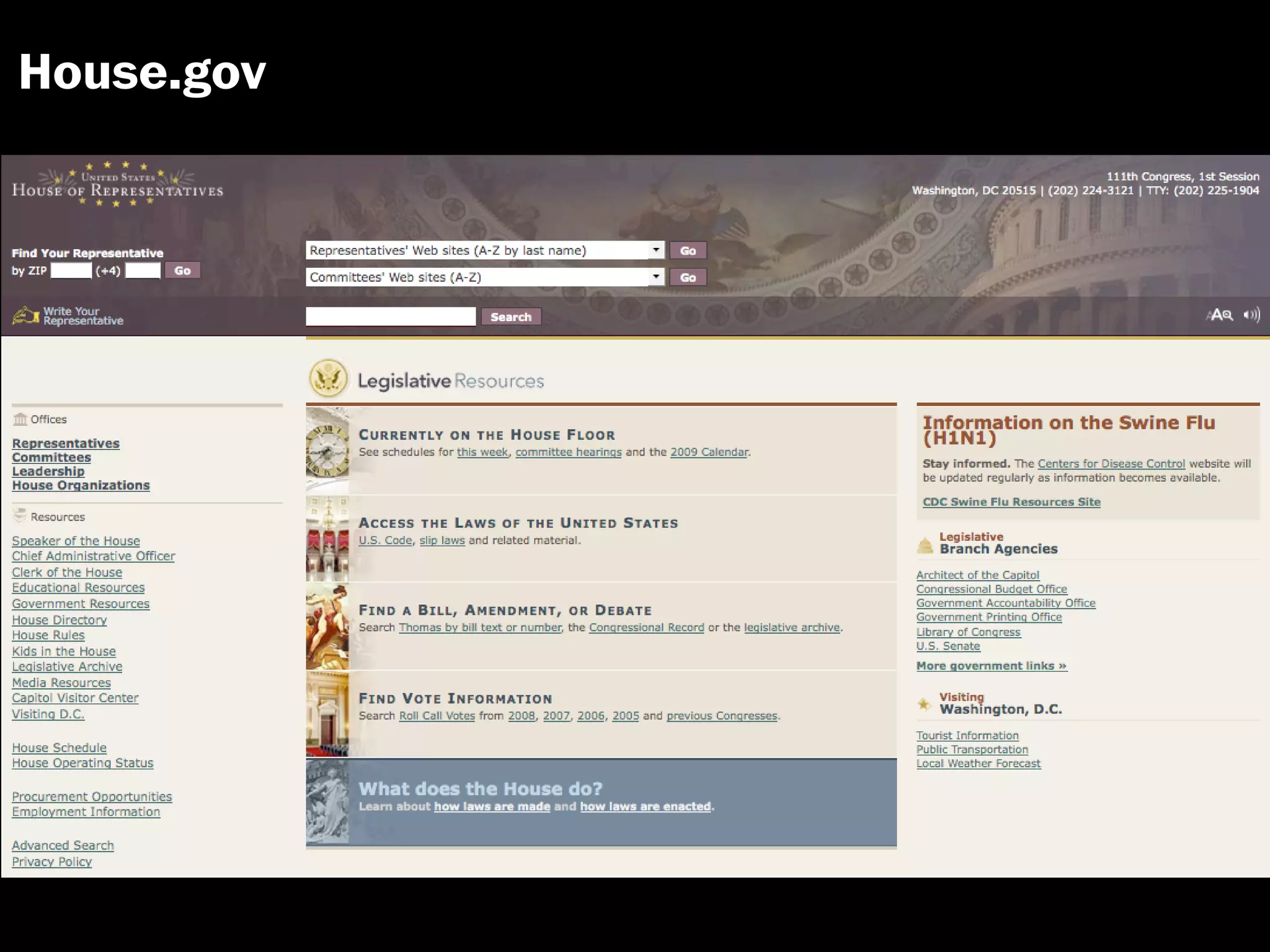Open Privacy Policy link

click(52, 862)
